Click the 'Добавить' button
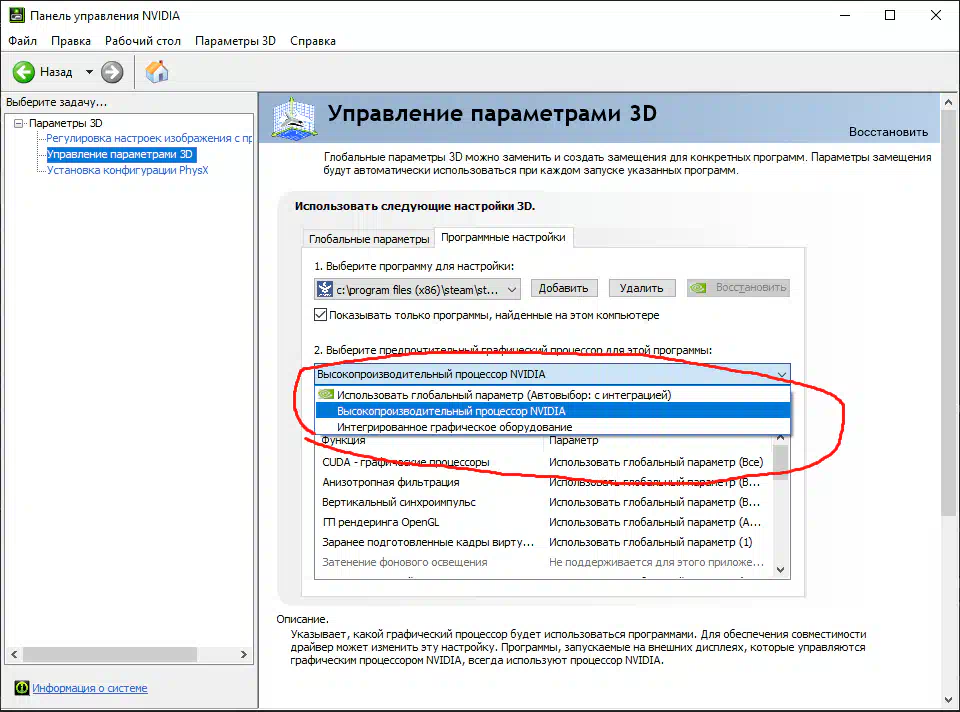 point(563,288)
